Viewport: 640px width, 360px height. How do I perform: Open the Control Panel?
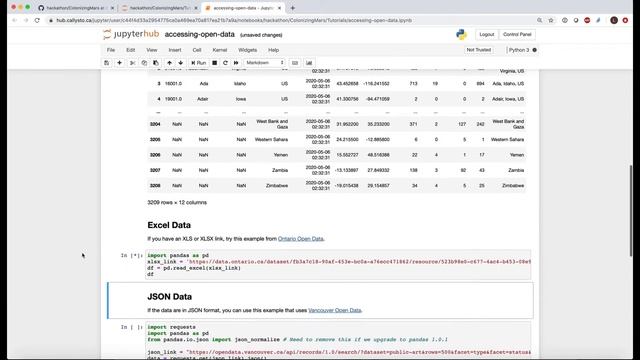(517, 35)
